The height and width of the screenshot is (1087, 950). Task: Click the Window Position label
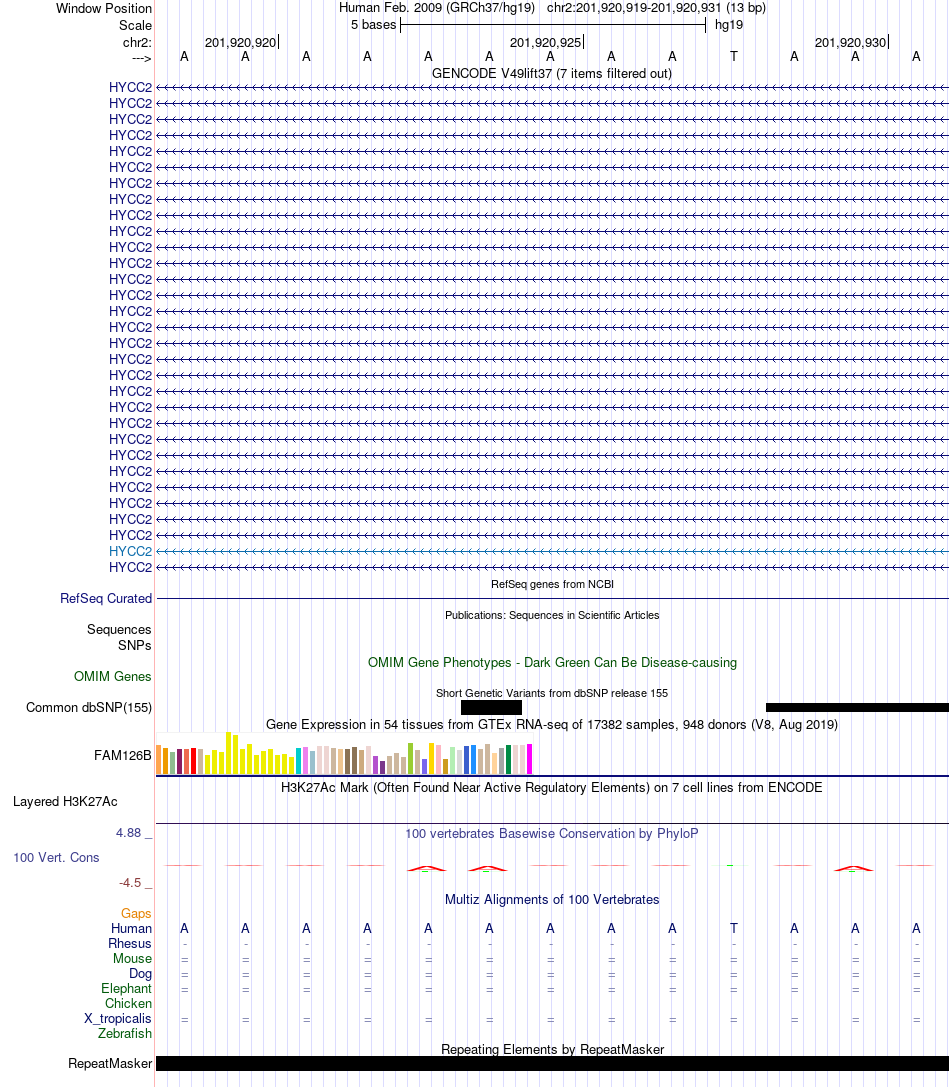pos(104,8)
